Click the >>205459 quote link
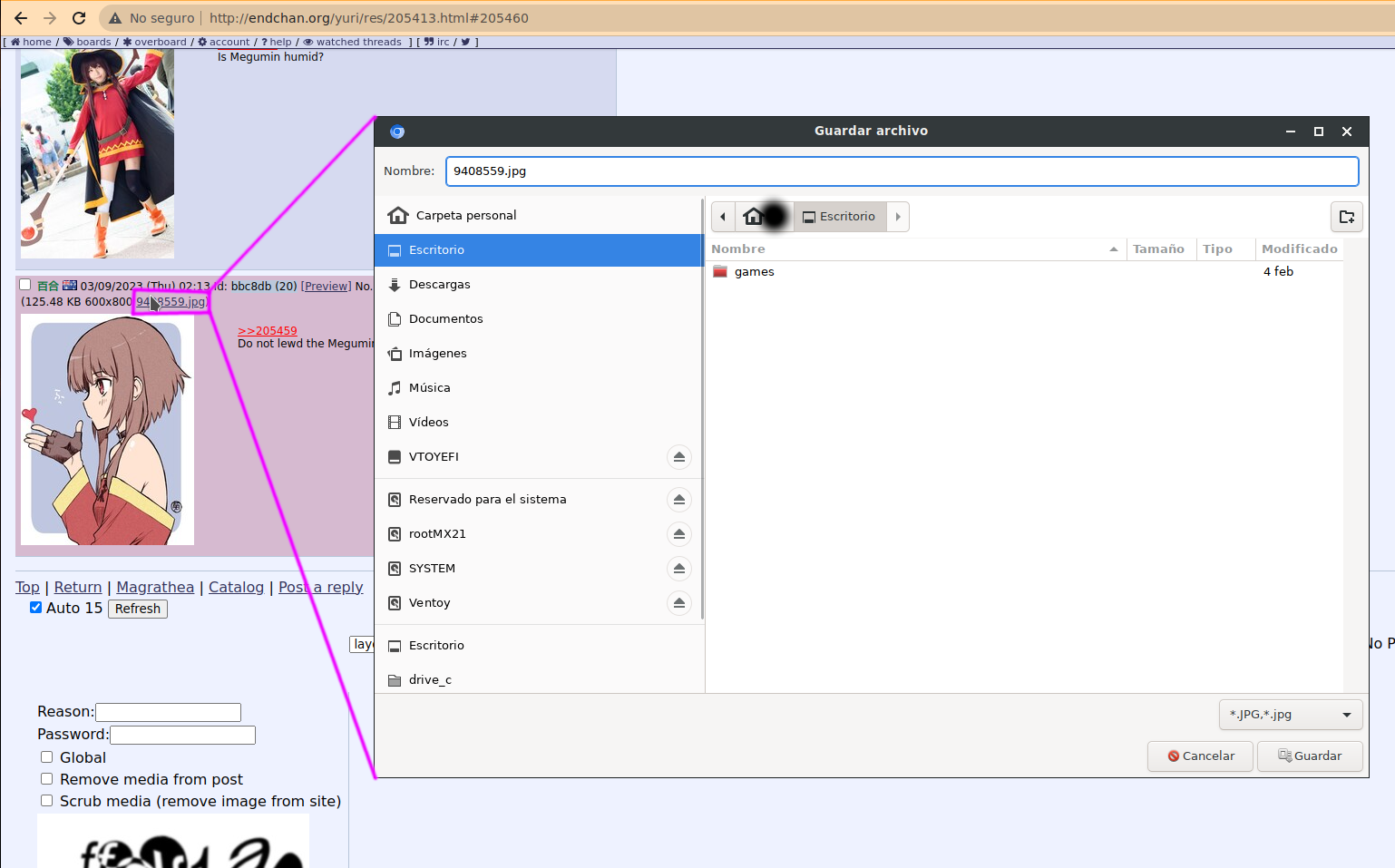The height and width of the screenshot is (868, 1395). [268, 331]
